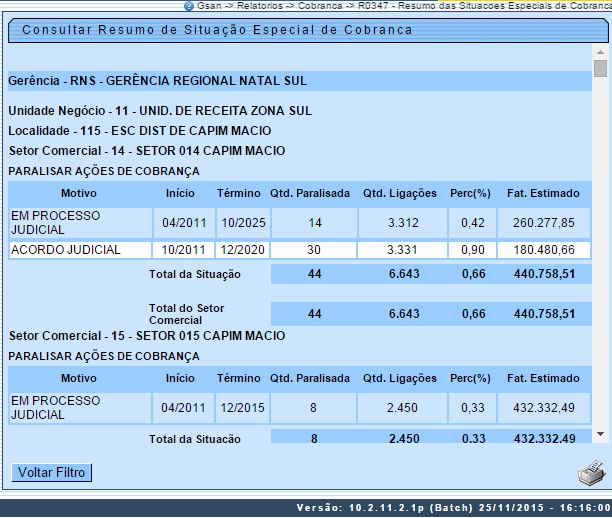Click Setor Comercial 15 section heading
Screen dimensions: 612x518
pos(146,335)
